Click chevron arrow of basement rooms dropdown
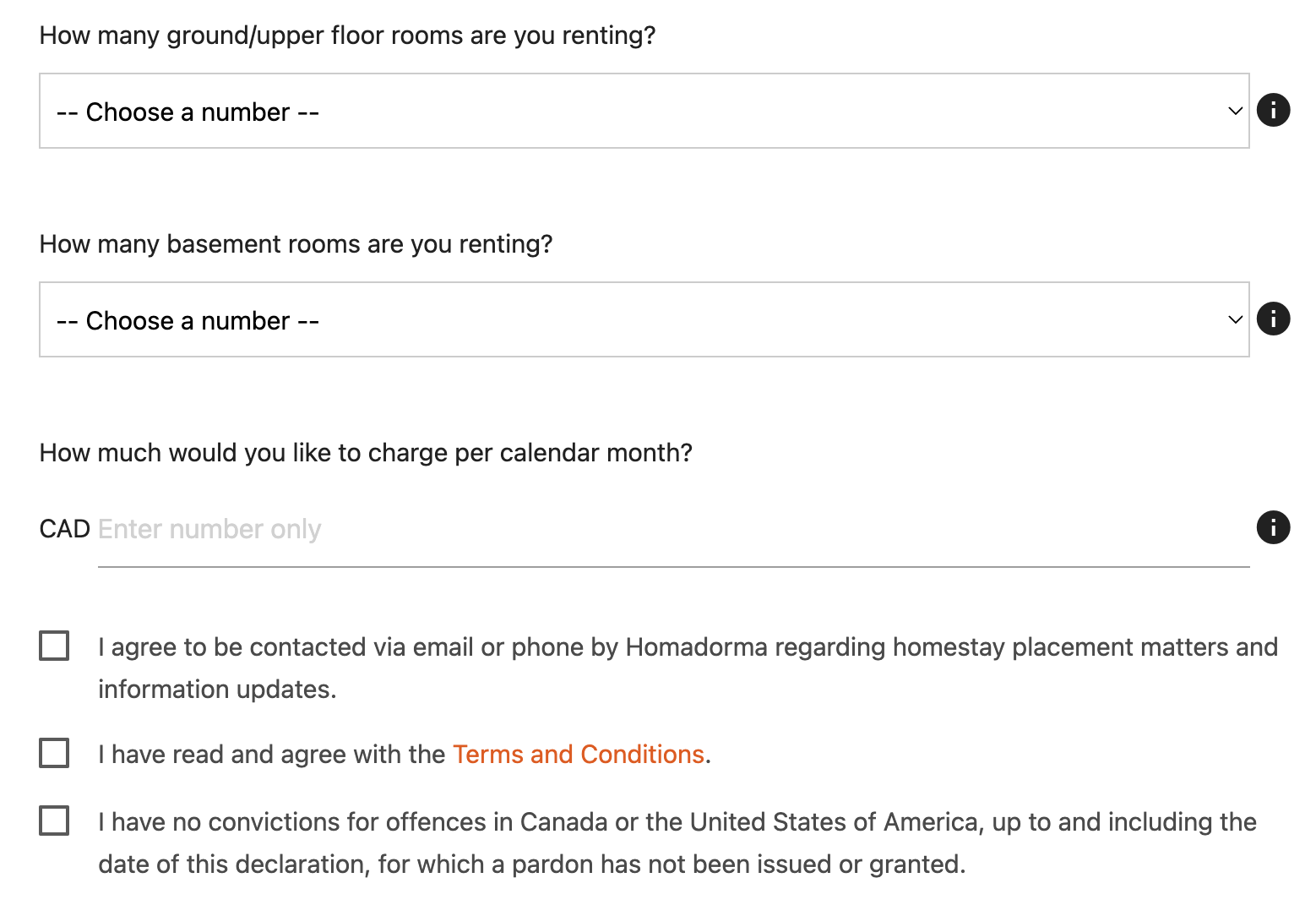Image resolution: width=1316 pixels, height=916 pixels. pos(1235,319)
